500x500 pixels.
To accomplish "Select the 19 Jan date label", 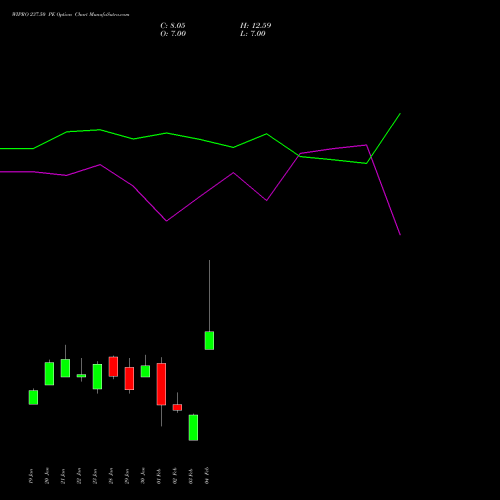I will coord(31,476).
